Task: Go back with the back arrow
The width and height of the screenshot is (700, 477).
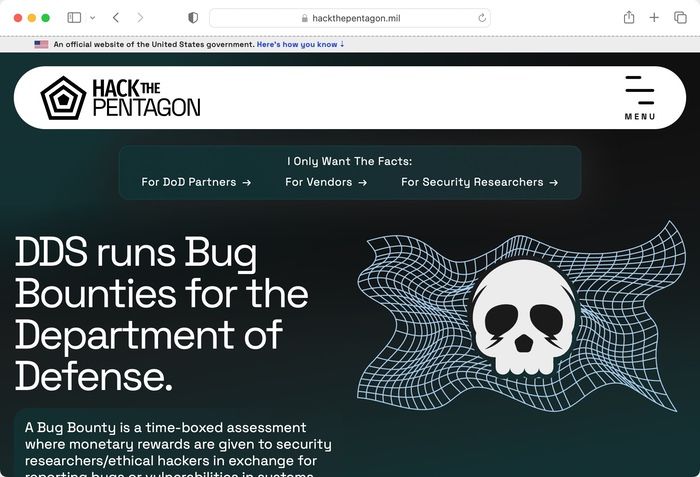Action: pyautogui.click(x=116, y=18)
